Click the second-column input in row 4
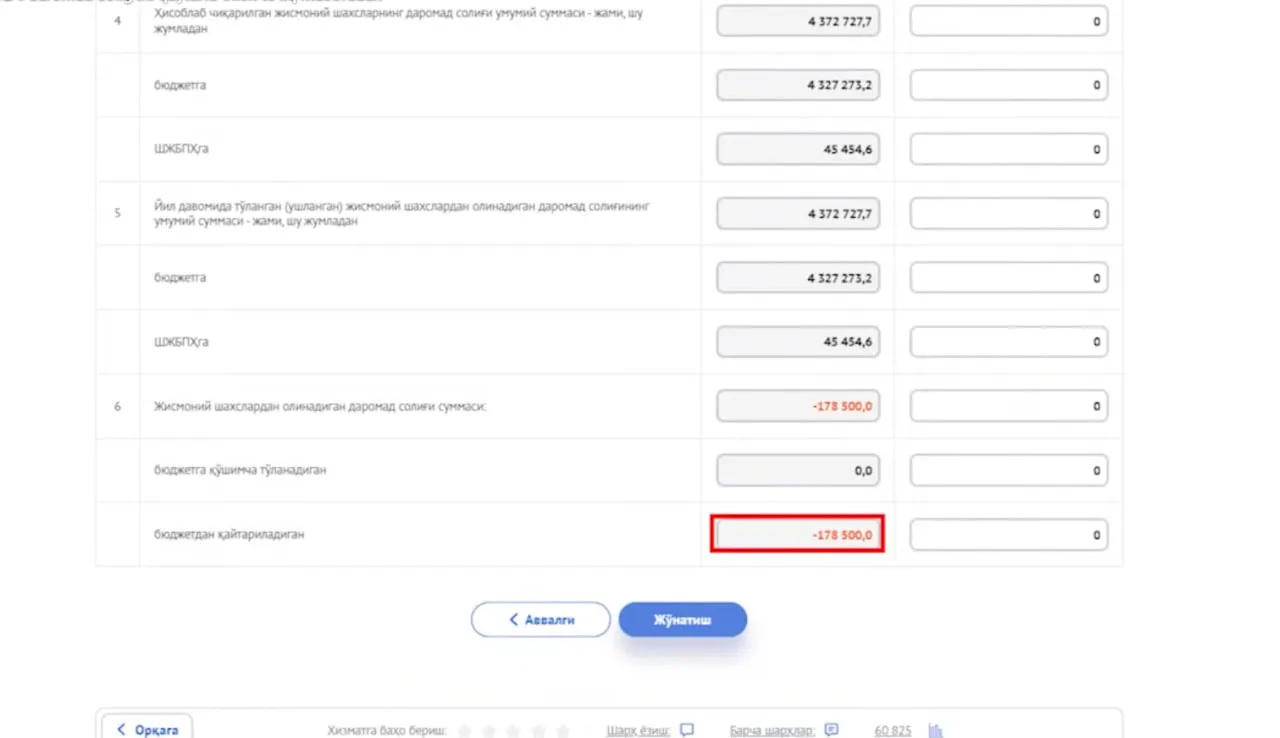This screenshot has width=1280, height=738. (1008, 21)
